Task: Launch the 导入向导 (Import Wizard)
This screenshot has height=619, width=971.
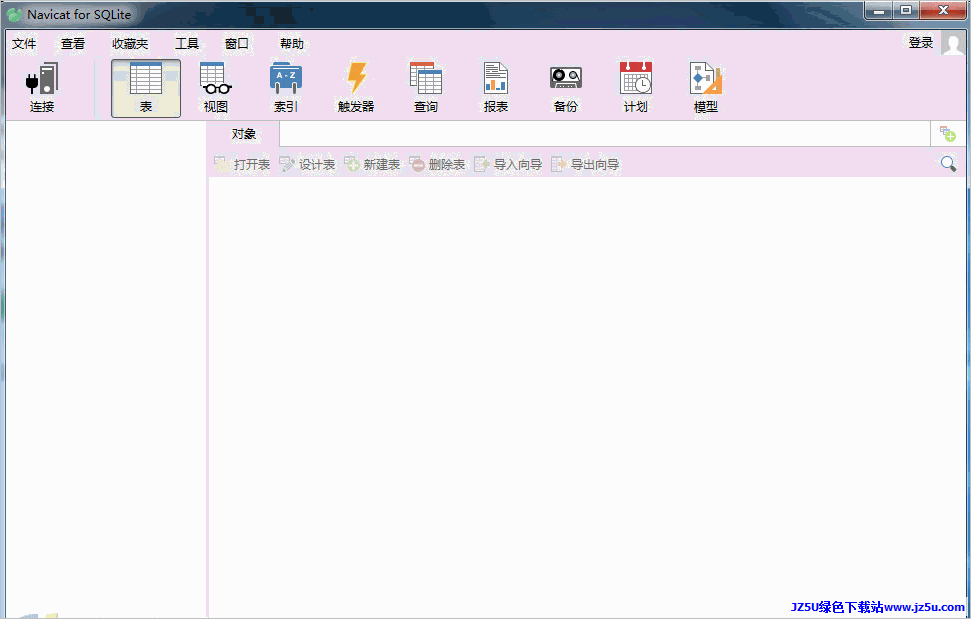Action: tap(508, 164)
